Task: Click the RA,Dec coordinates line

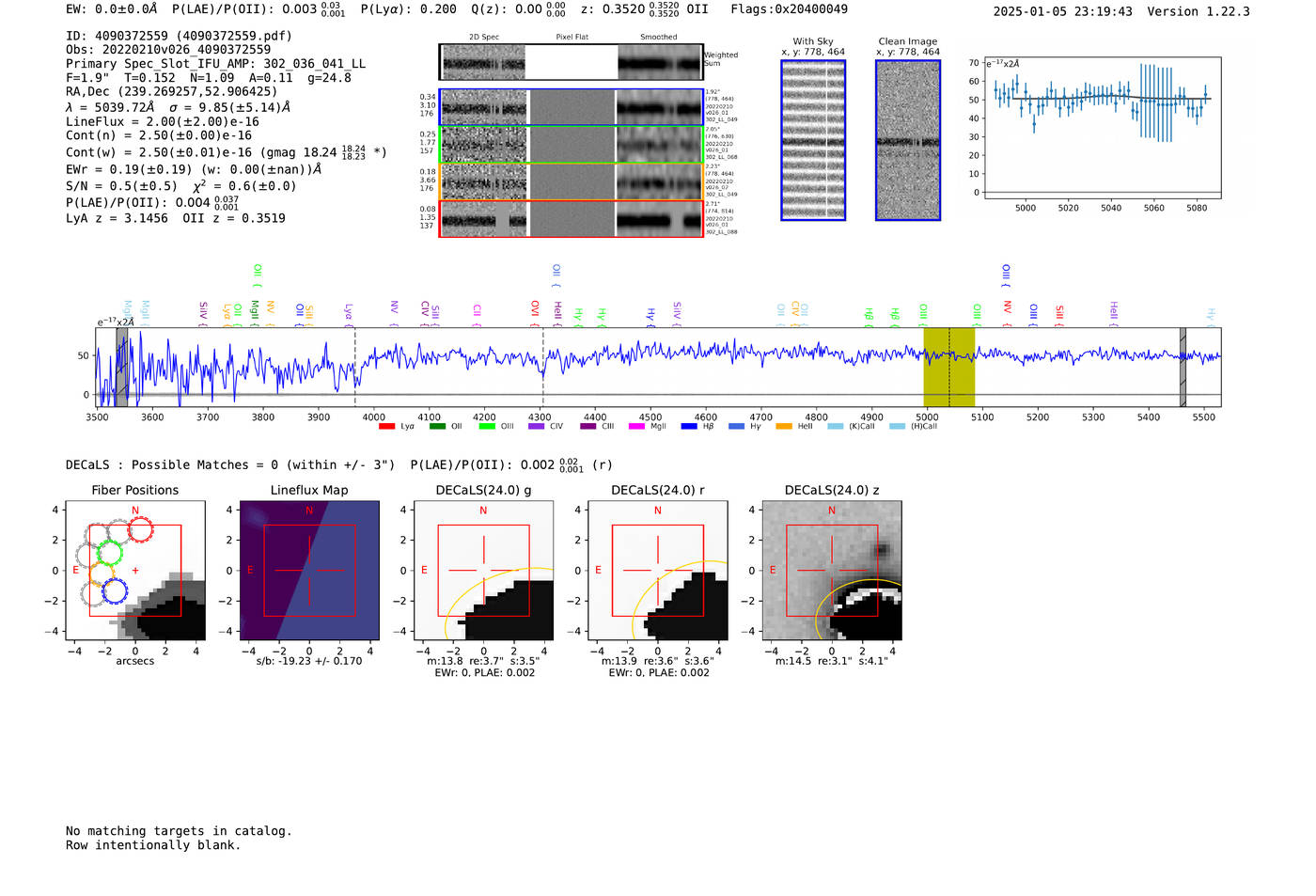Action: [172, 92]
